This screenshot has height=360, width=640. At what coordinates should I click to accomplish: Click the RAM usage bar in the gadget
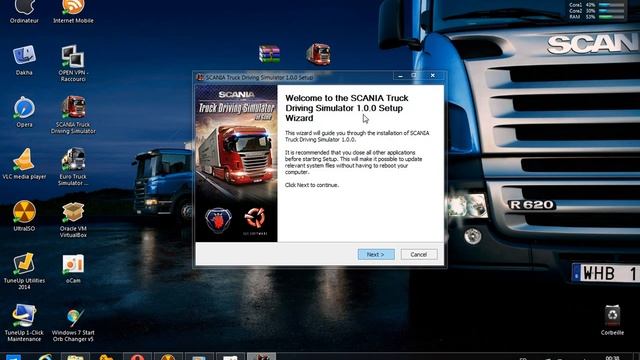611,17
